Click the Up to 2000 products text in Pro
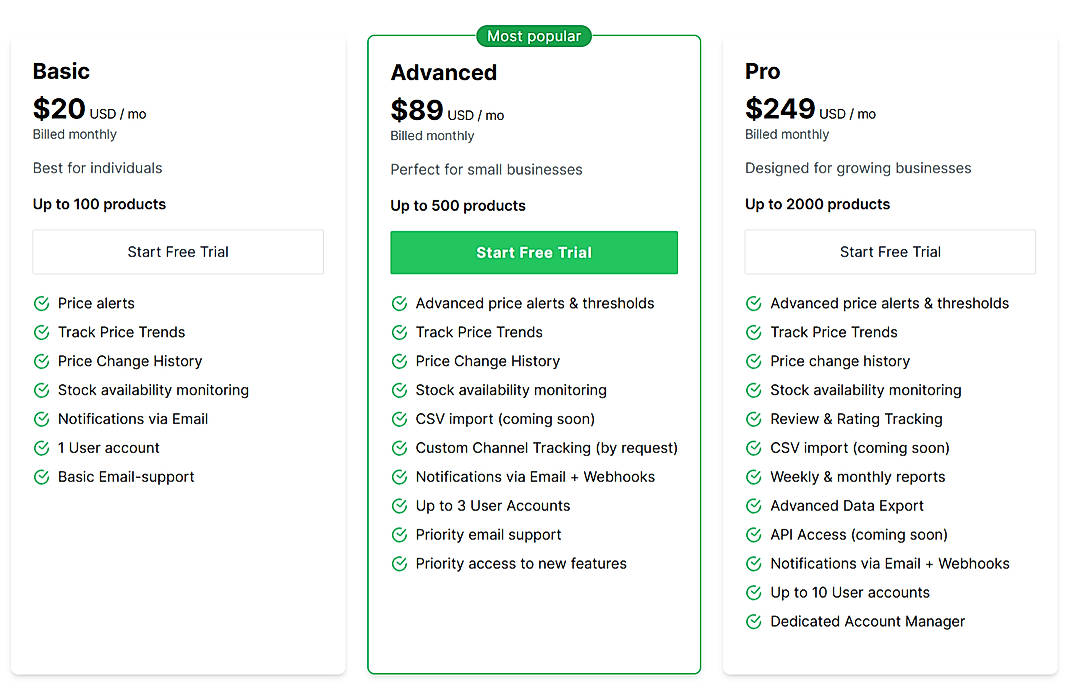 [816, 204]
